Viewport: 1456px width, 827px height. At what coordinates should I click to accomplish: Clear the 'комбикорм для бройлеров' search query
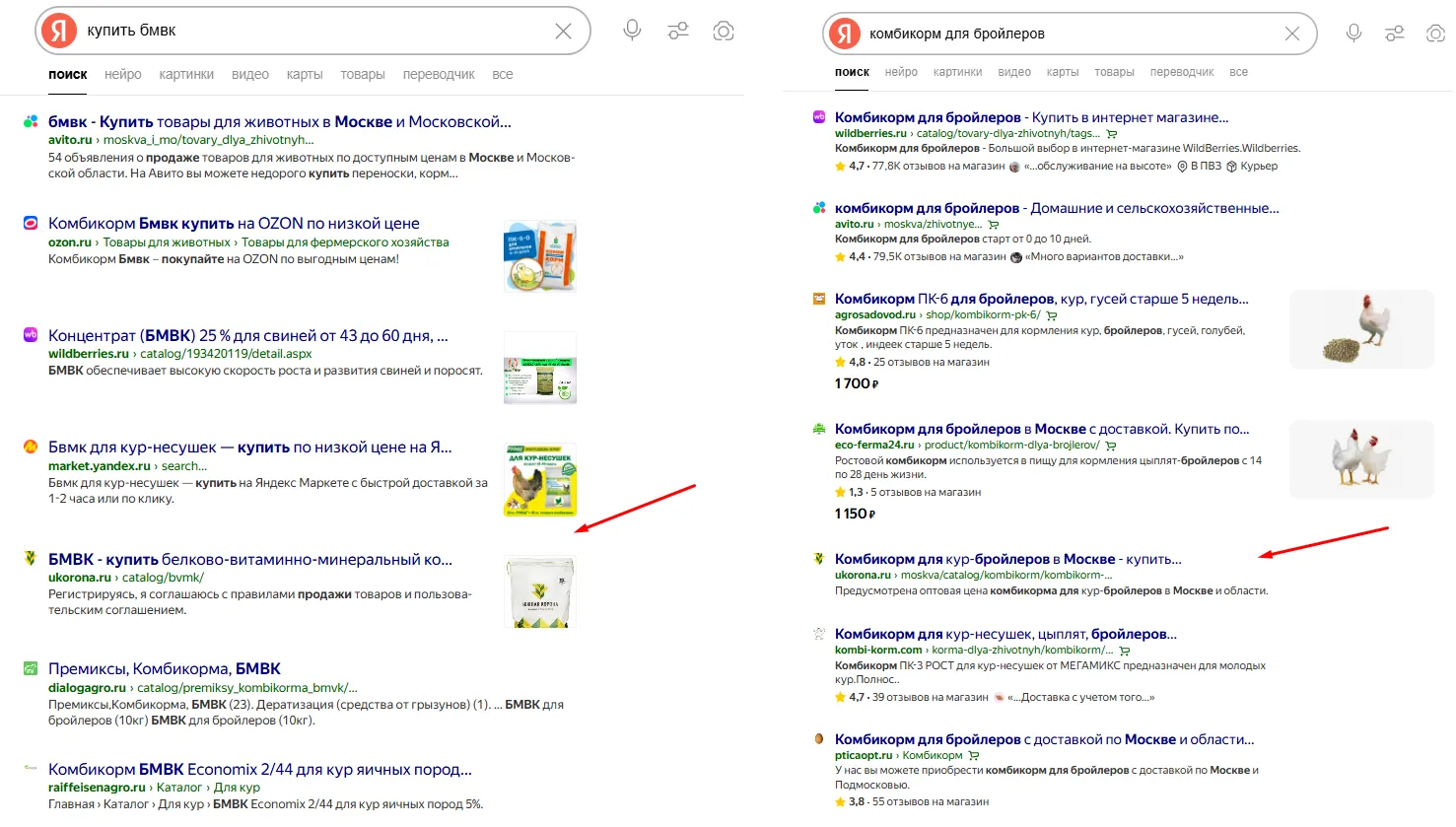1292,34
